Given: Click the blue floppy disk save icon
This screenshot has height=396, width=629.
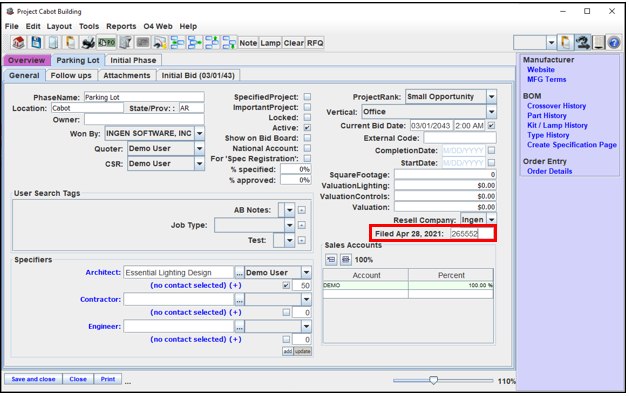Looking at the screenshot, I should [36, 43].
